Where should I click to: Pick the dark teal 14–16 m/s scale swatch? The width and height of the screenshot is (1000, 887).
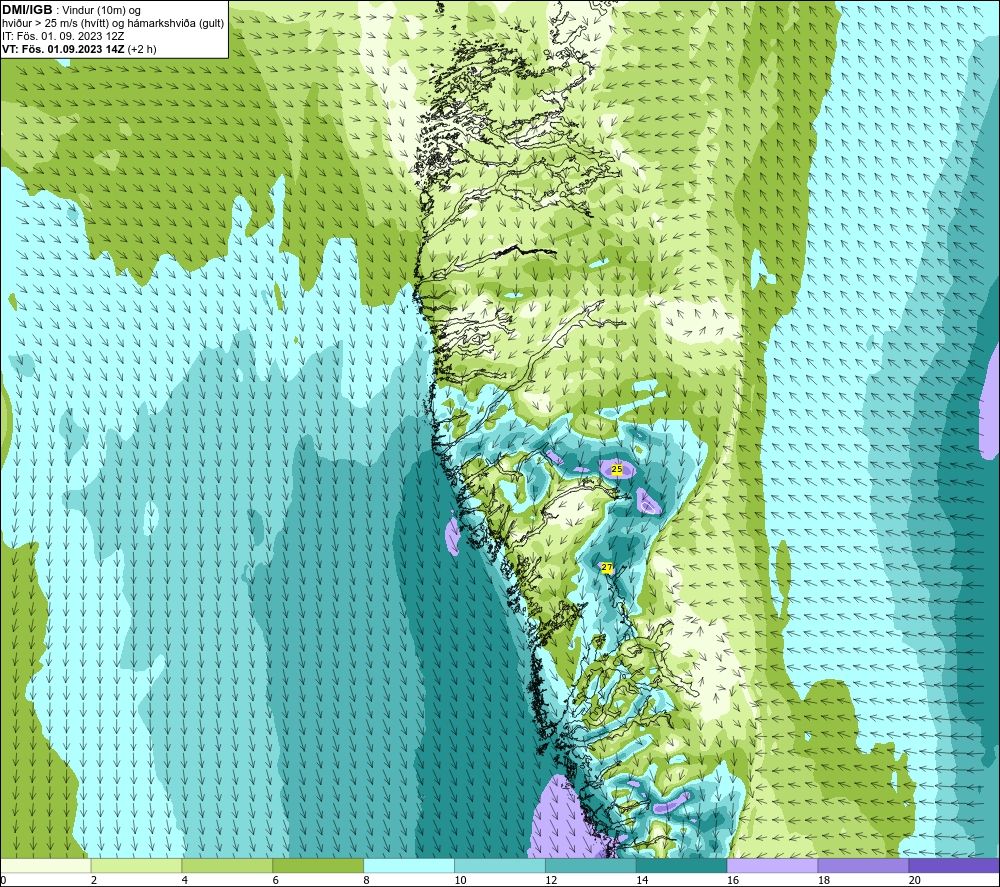[x=682, y=865]
